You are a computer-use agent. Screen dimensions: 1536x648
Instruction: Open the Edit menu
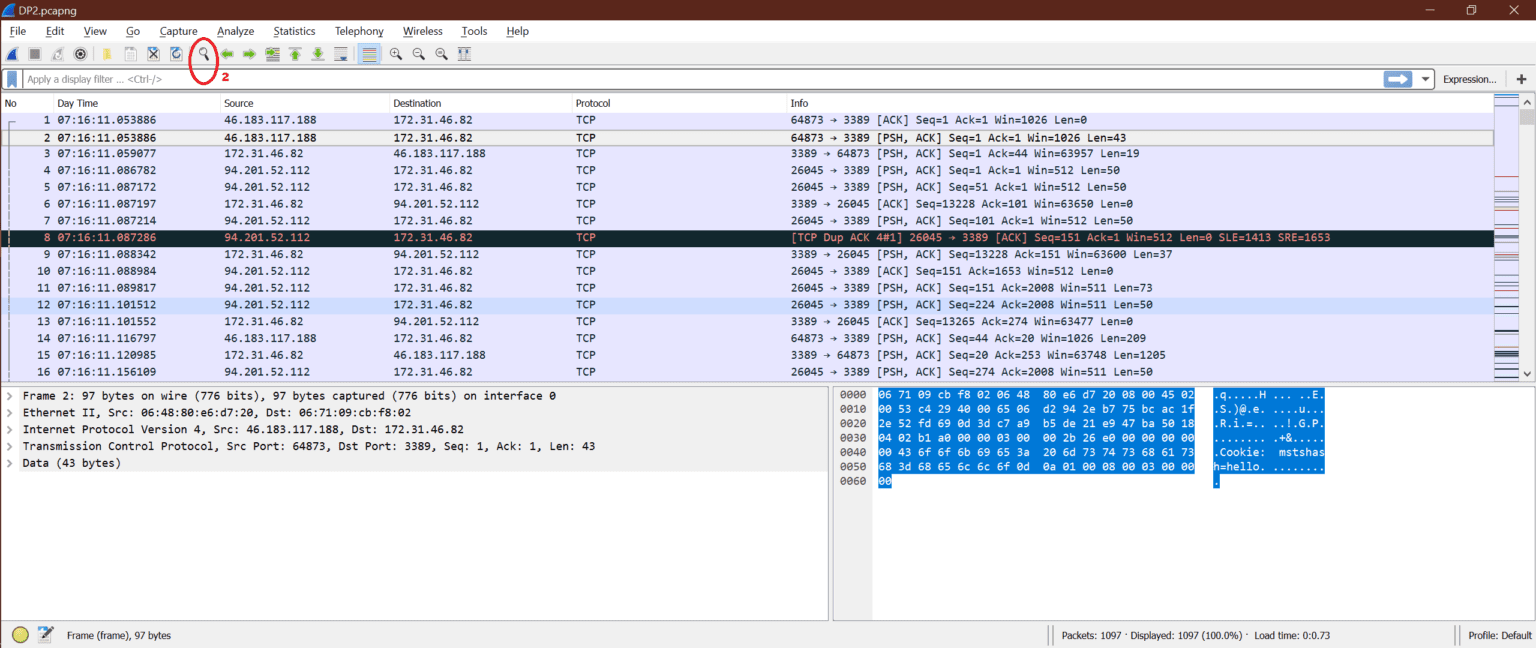55,31
